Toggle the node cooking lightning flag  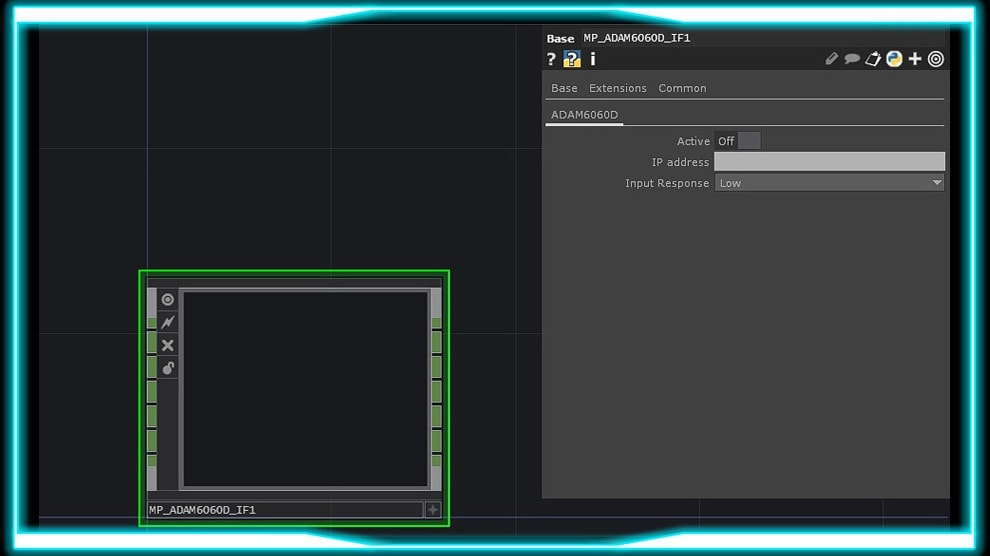pyautogui.click(x=168, y=322)
